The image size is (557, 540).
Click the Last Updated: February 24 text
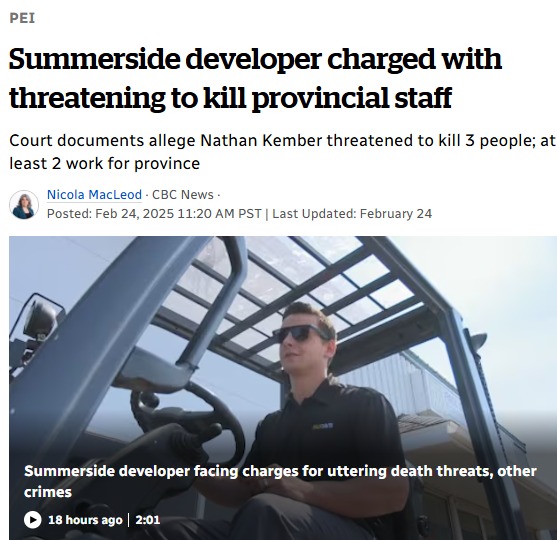pos(352,214)
